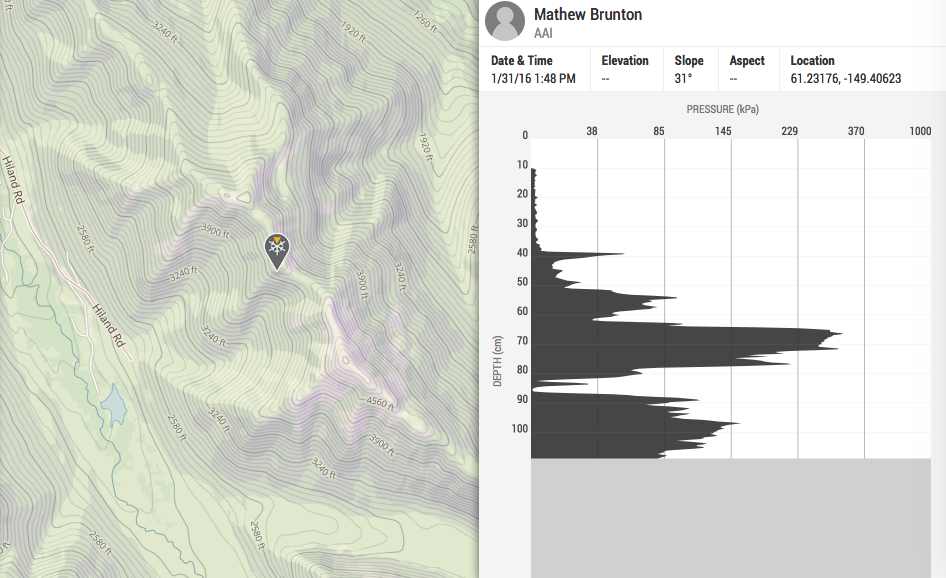Click the snowflake observation map marker

tap(277, 251)
